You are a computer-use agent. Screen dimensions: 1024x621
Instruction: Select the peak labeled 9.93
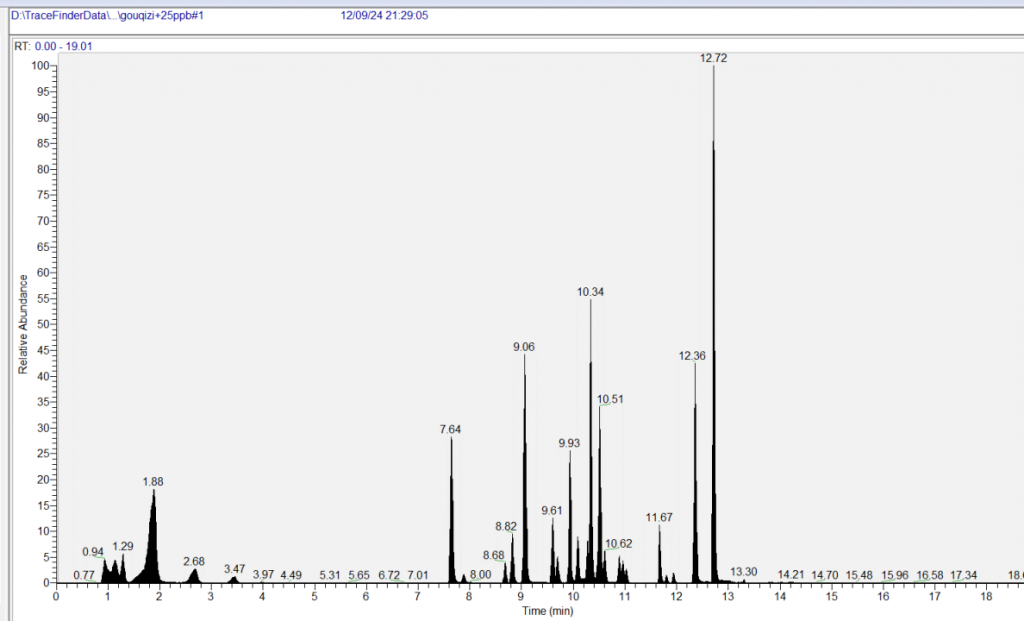point(569,443)
